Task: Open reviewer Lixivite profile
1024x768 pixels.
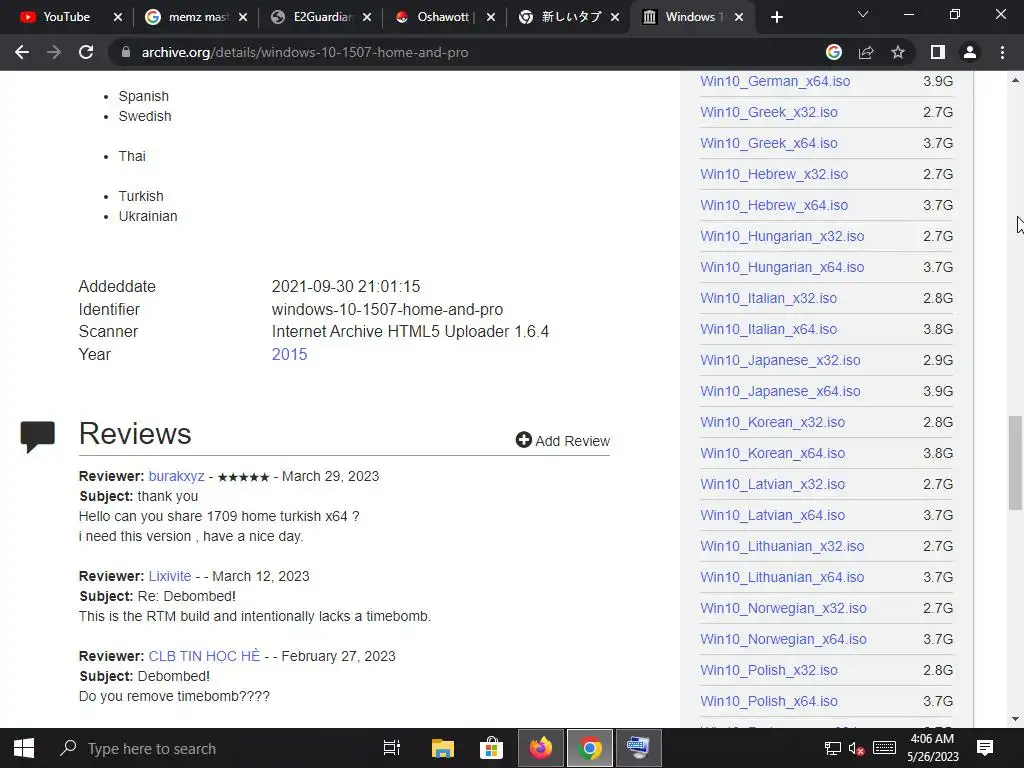Action: point(170,576)
